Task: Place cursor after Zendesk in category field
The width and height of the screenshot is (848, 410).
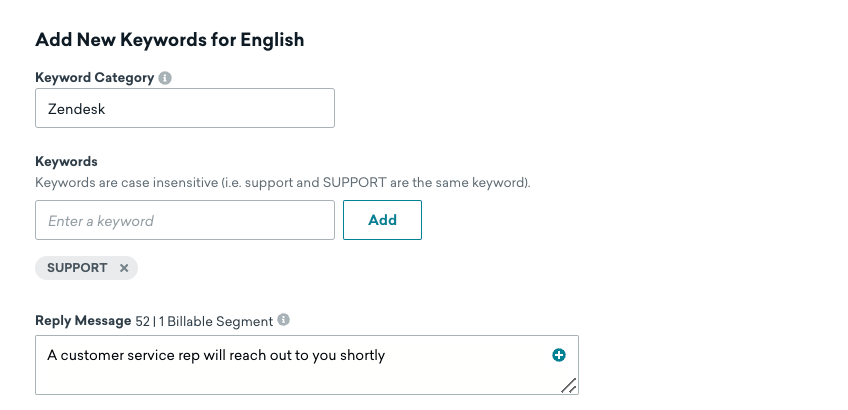Action: point(107,109)
